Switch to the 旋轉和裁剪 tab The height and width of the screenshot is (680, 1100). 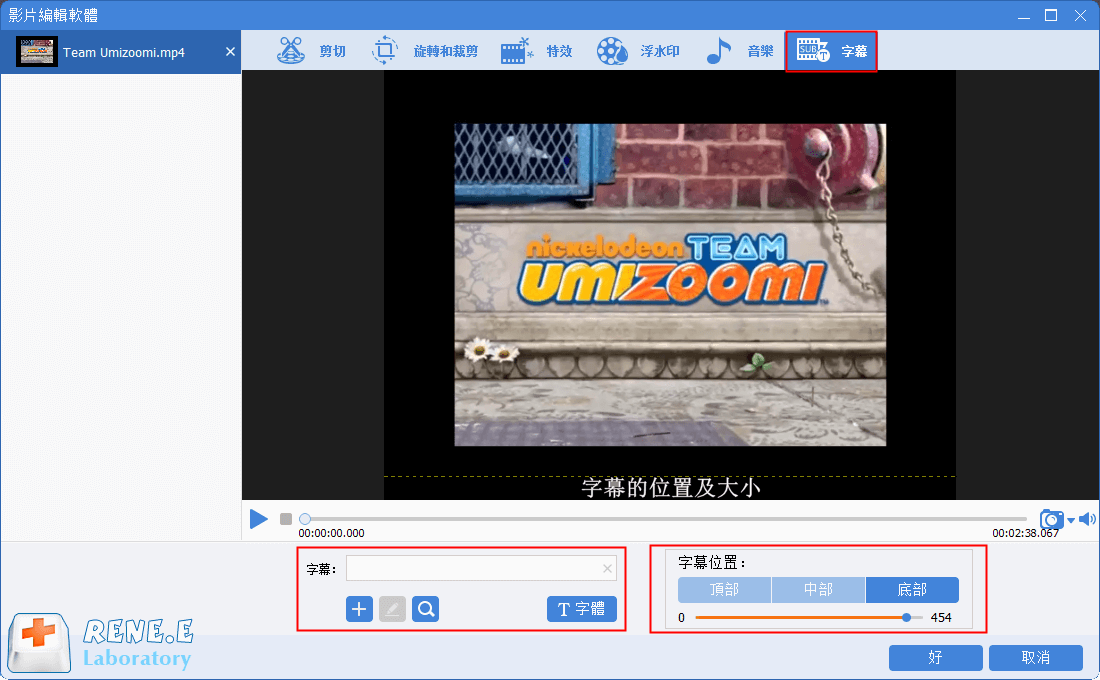(x=425, y=51)
